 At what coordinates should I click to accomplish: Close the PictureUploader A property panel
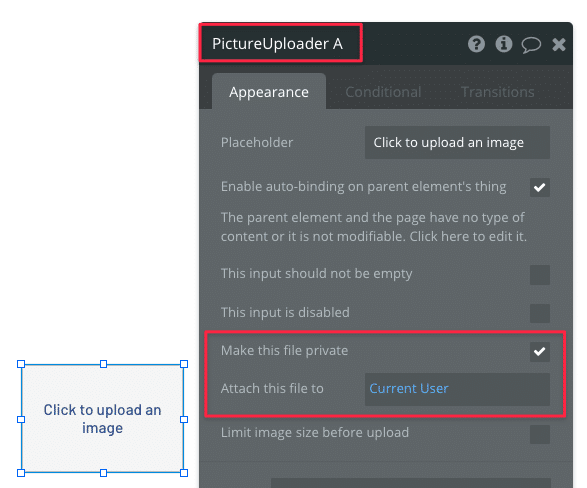(559, 45)
